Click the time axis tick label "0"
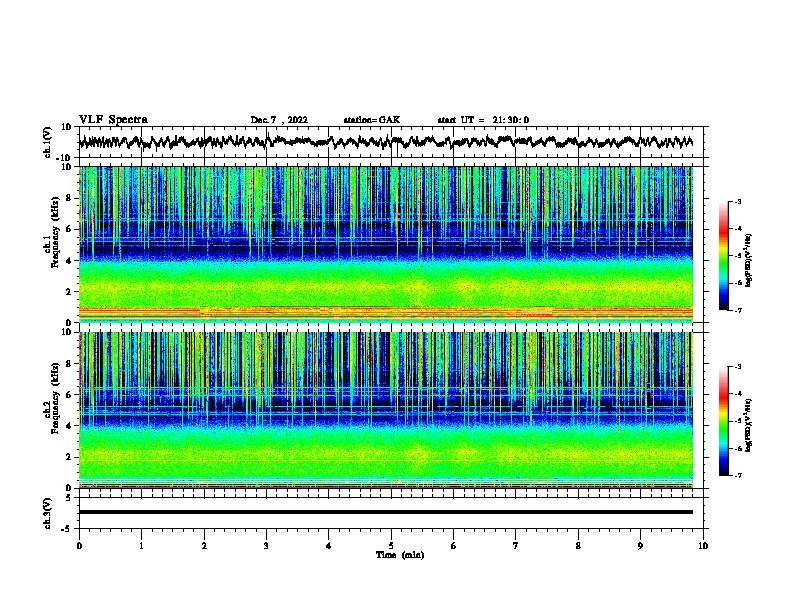The image size is (792, 612). tap(79, 546)
